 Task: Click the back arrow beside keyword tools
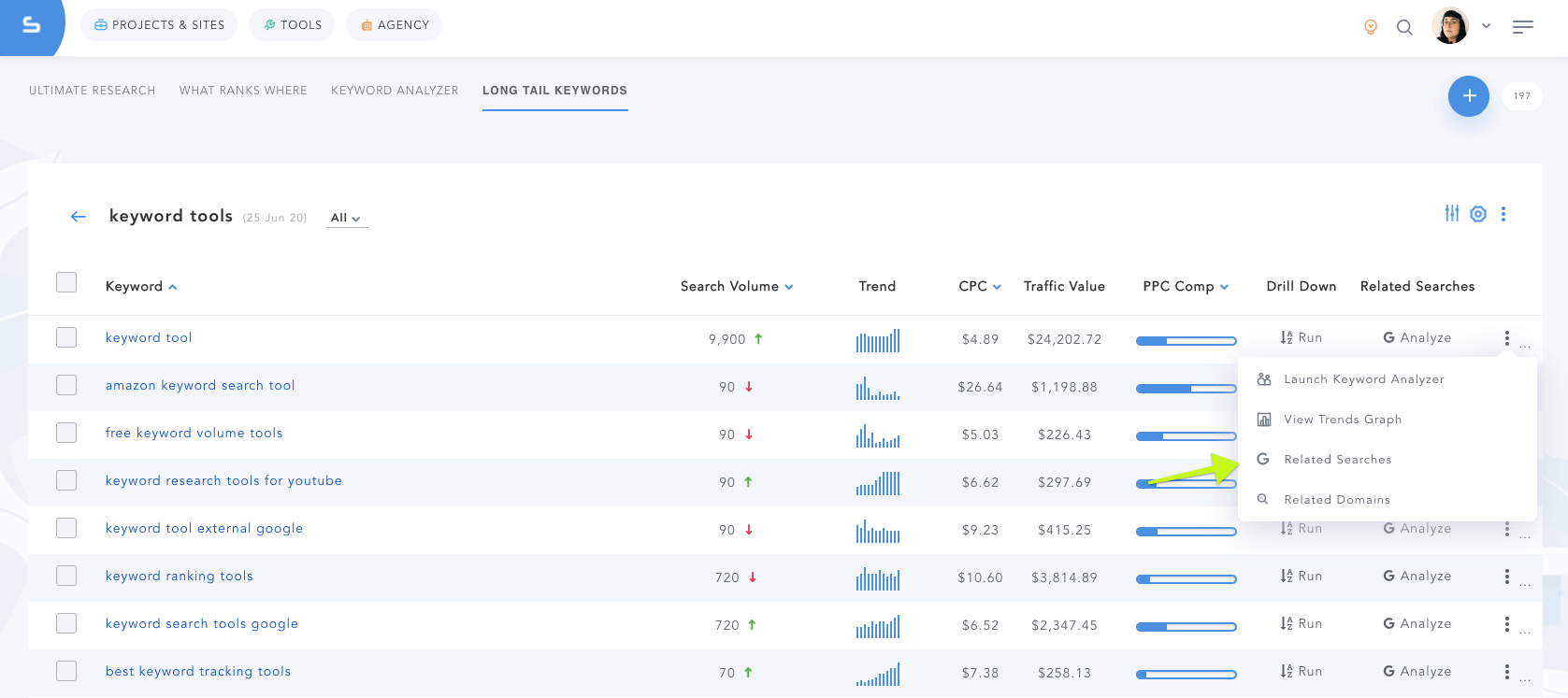click(79, 217)
